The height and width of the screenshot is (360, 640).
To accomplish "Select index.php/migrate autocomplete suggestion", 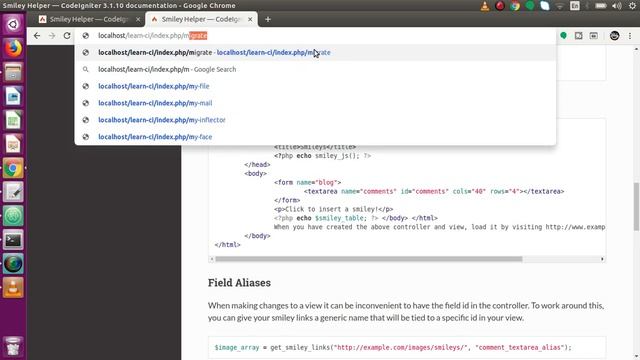I will 315,52.
